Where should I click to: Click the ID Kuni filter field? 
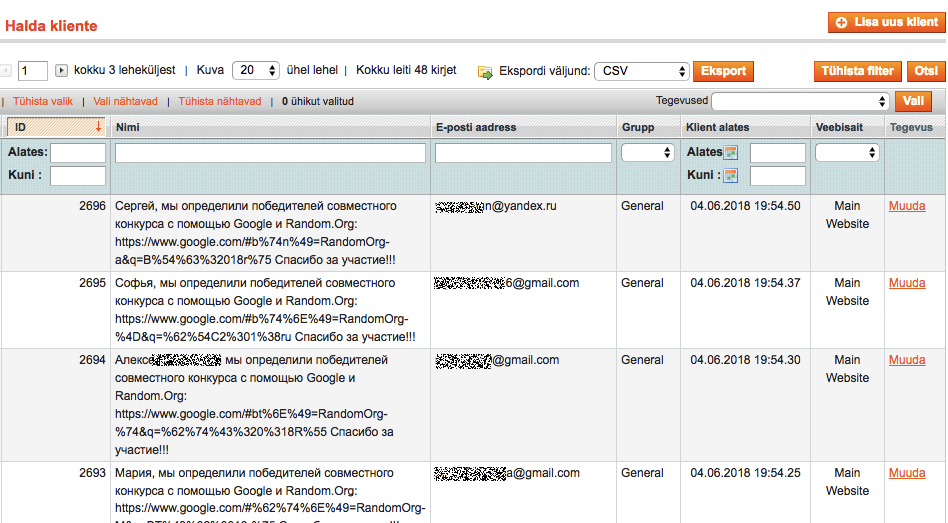click(x=78, y=176)
